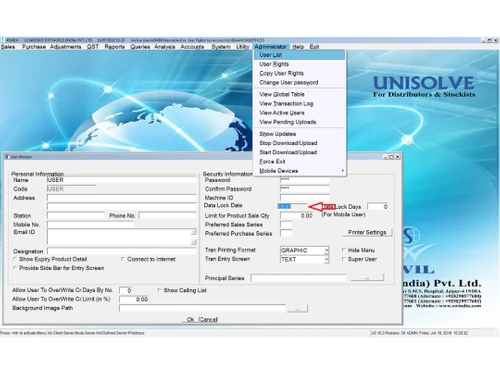Toggle Show Calling List checkbox
This screenshot has width=500, height=375.
(159, 290)
